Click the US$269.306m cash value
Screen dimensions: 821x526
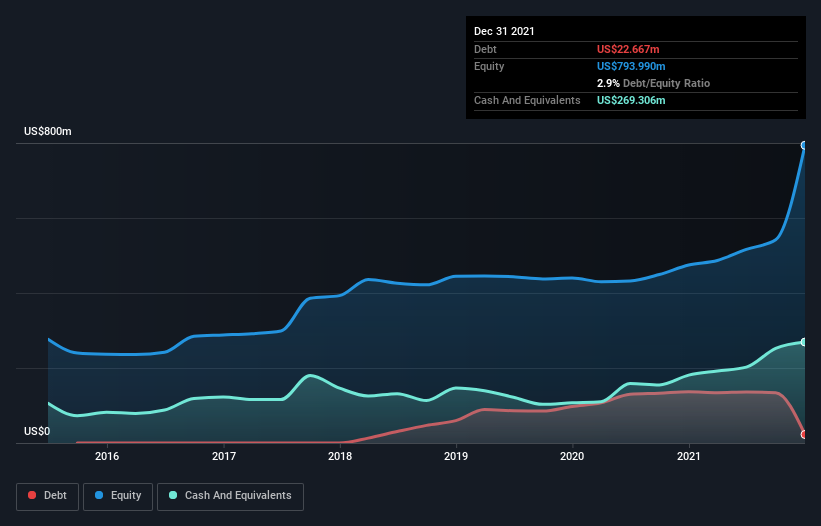631,100
